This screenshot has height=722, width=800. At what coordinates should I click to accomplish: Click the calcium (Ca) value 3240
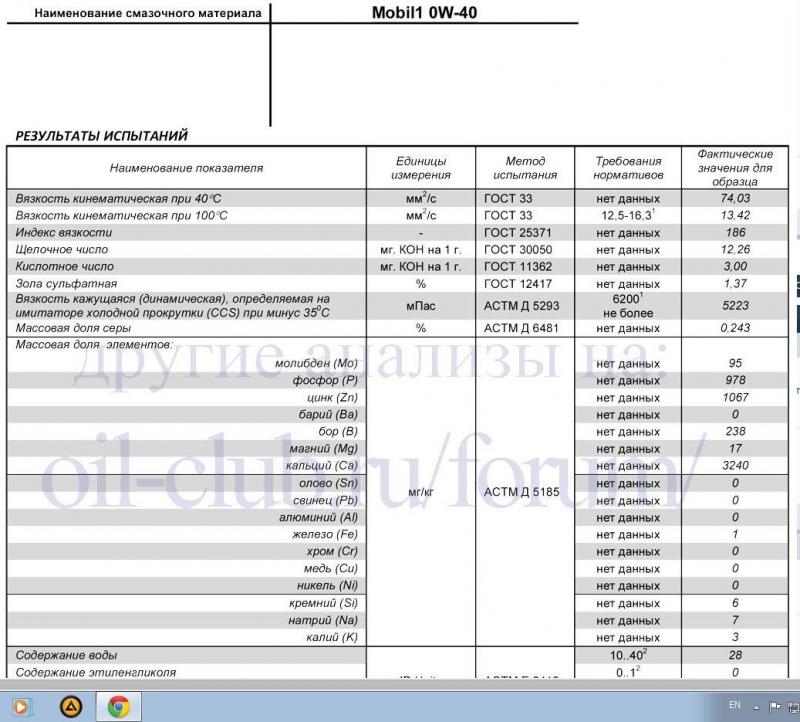click(734, 466)
